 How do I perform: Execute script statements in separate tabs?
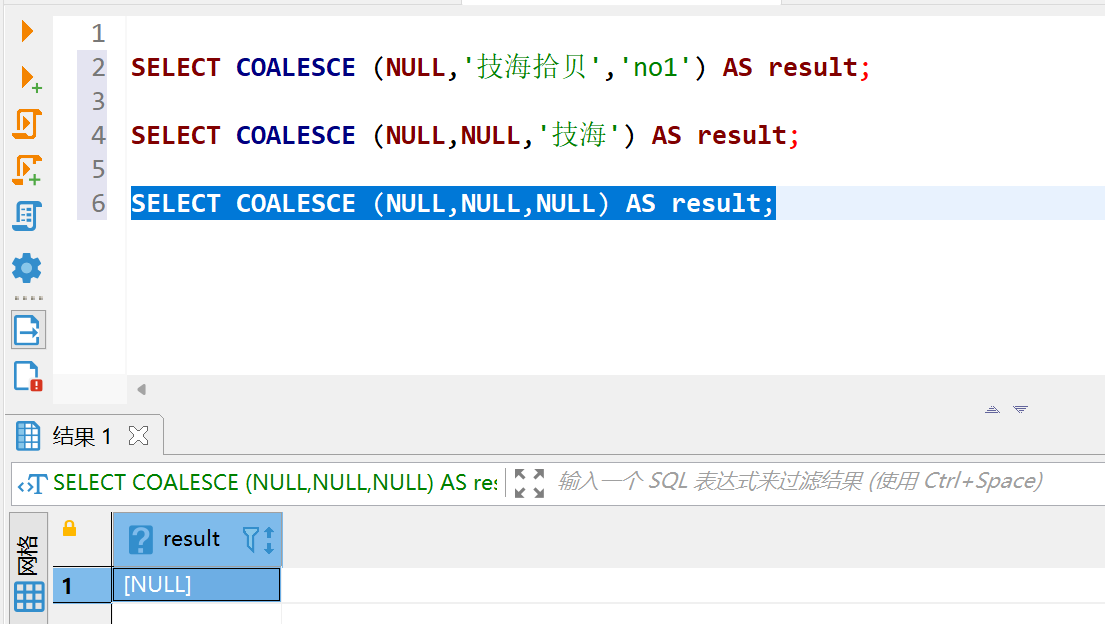click(x=27, y=171)
